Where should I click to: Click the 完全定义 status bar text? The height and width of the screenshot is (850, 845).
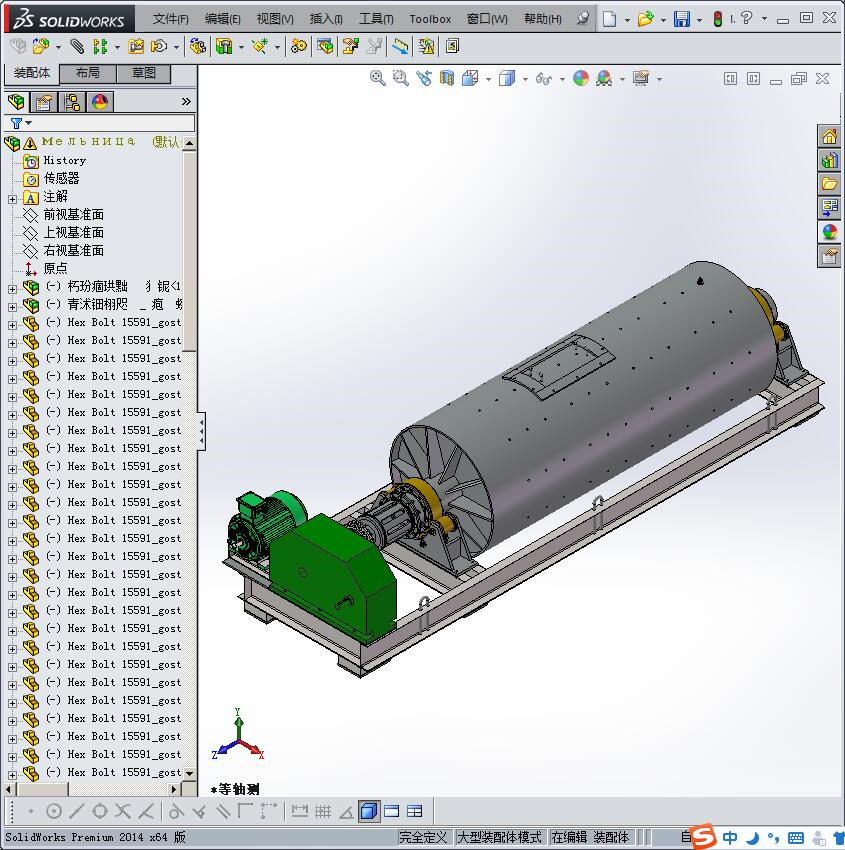(423, 838)
